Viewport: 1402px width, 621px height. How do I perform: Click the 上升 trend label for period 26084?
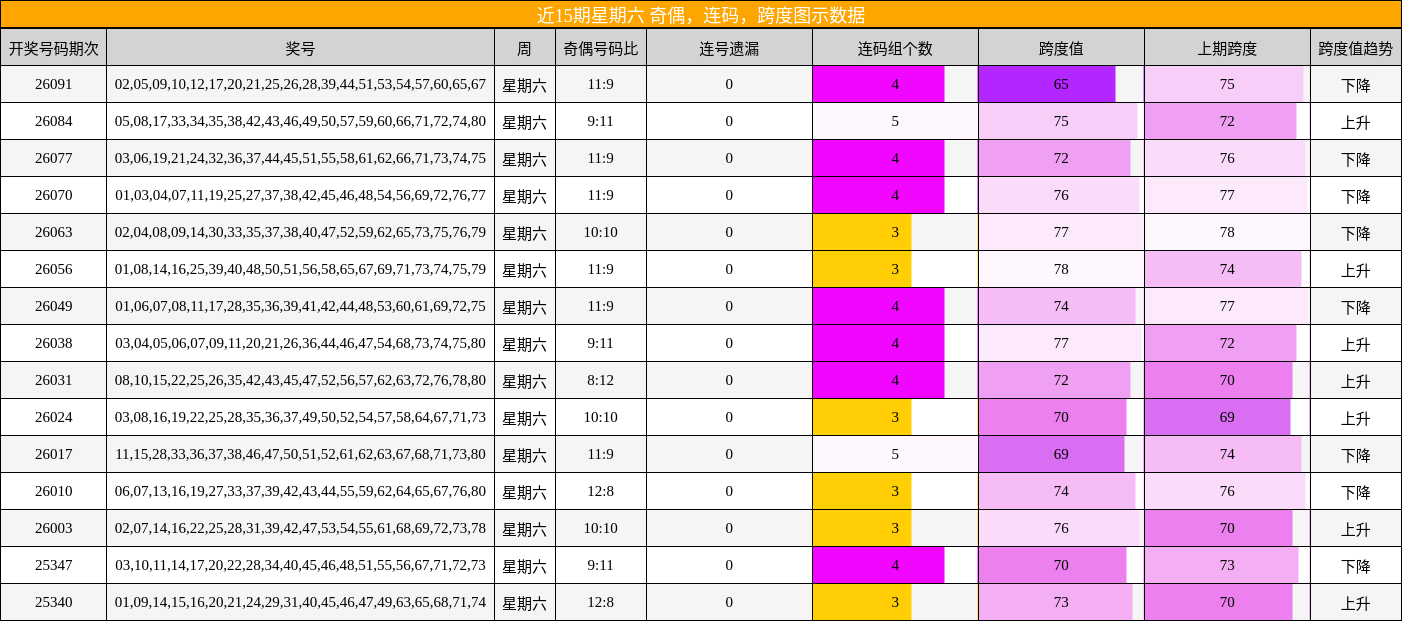1354,121
